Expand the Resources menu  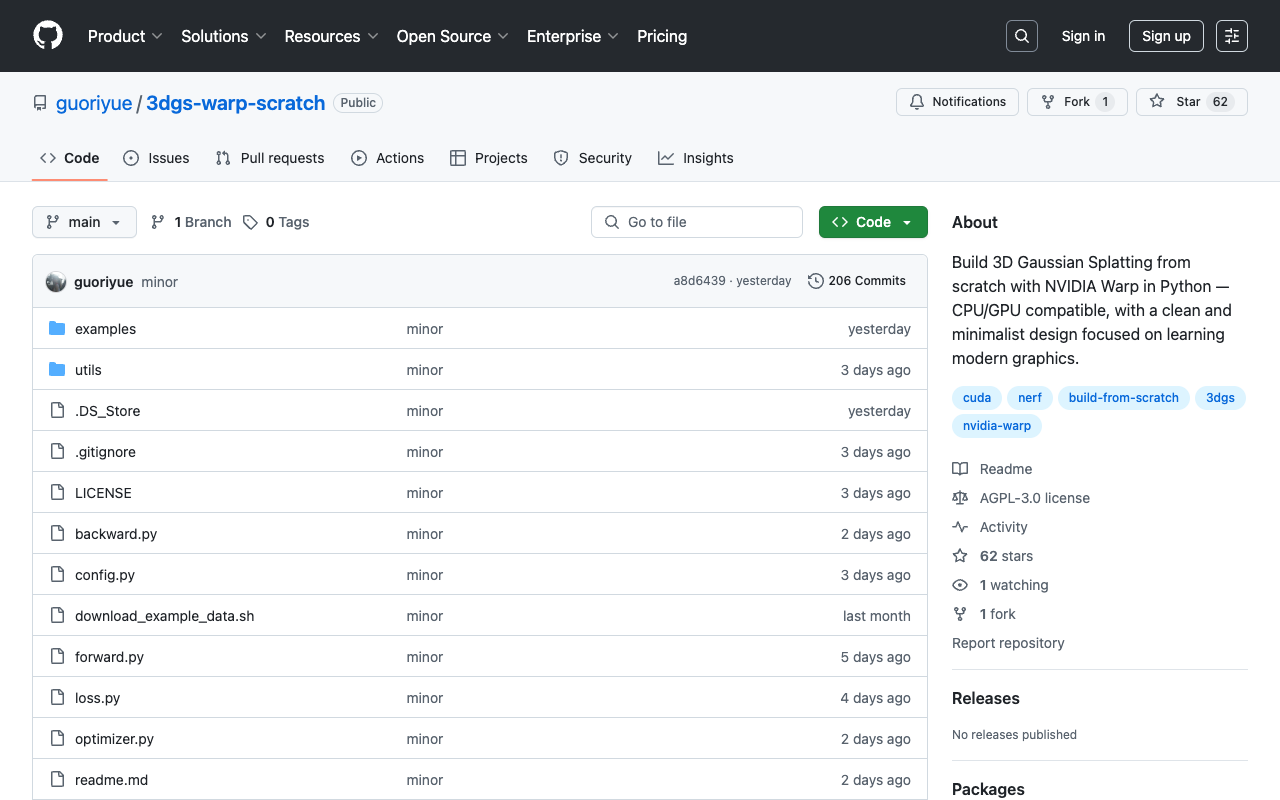tap(331, 36)
